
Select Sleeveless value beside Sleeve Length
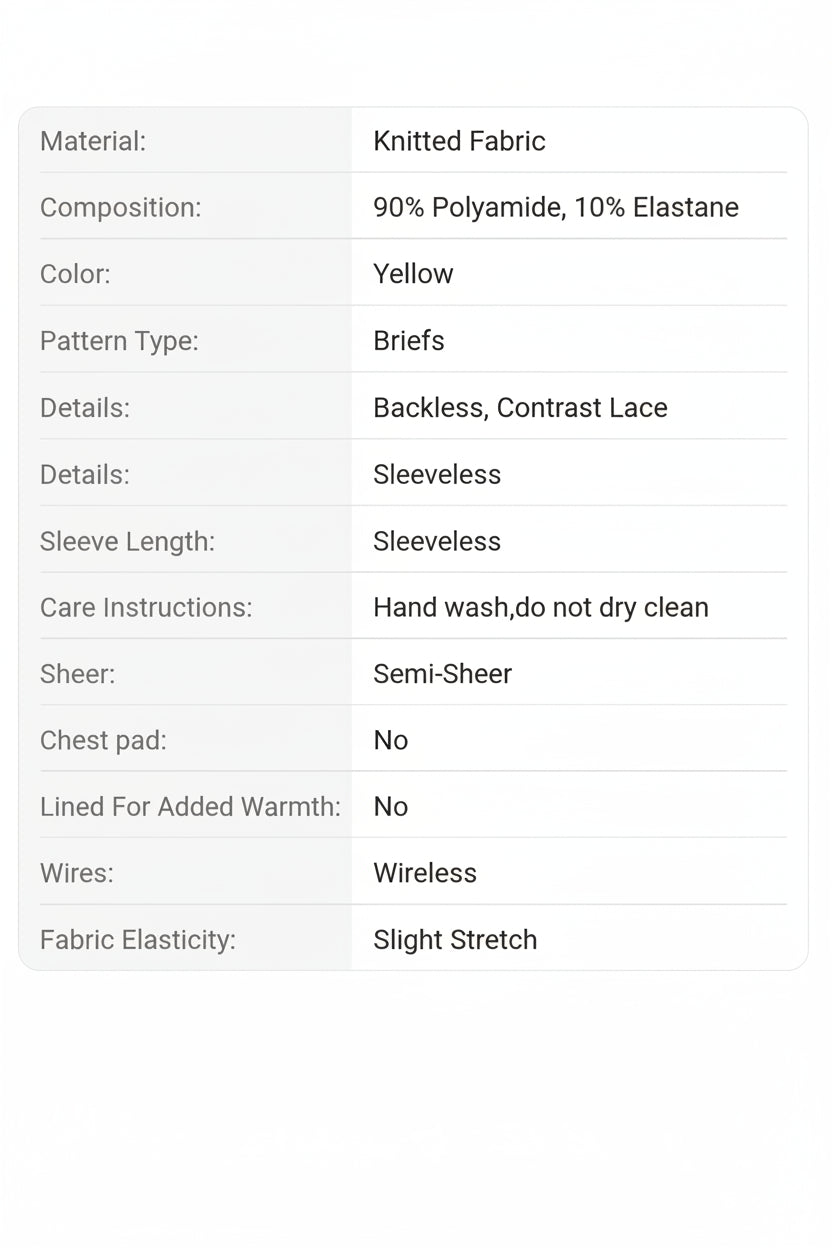(437, 541)
